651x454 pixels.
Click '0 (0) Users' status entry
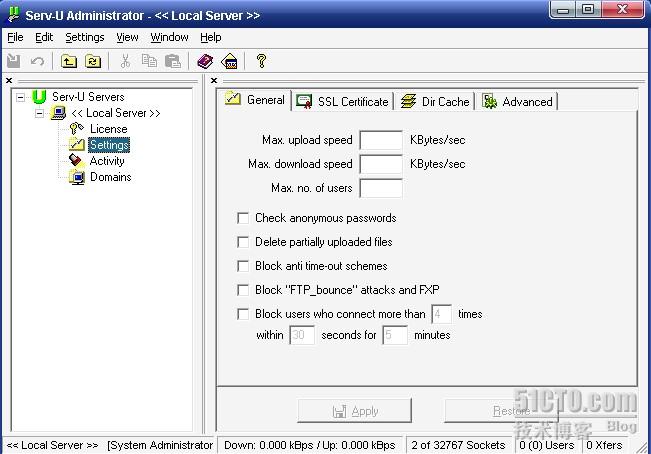[547, 445]
